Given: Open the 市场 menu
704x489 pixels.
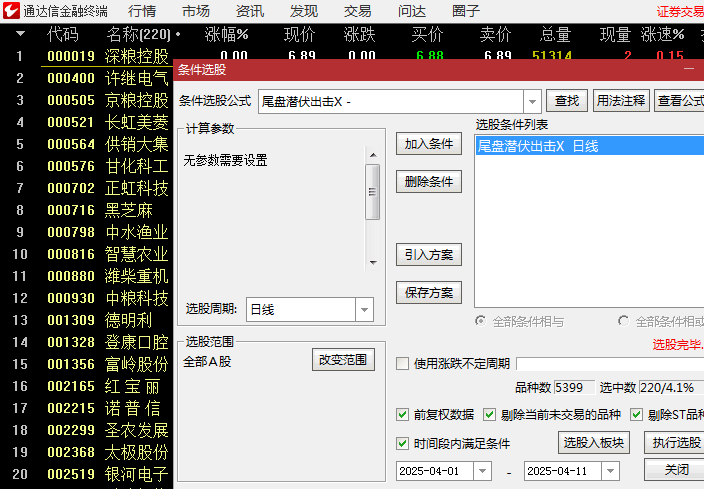Looking at the screenshot, I should [x=196, y=11].
